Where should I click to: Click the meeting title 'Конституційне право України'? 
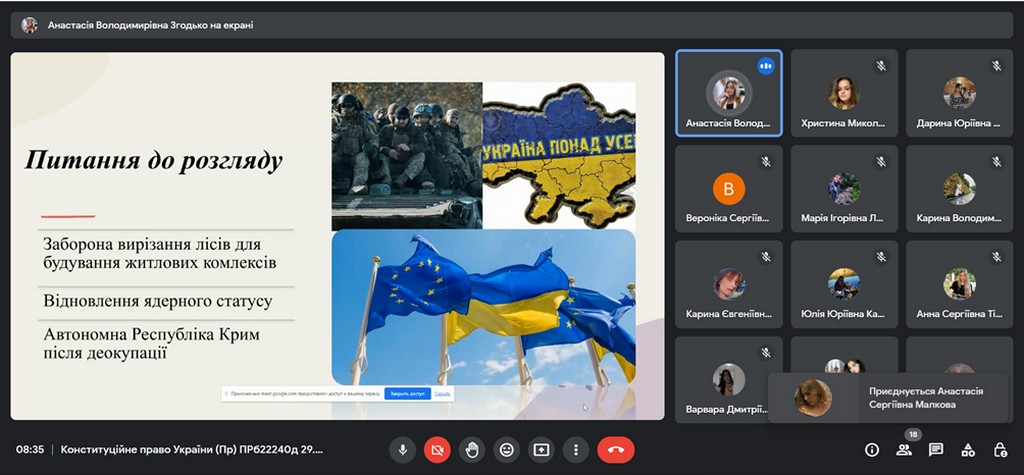[190, 450]
